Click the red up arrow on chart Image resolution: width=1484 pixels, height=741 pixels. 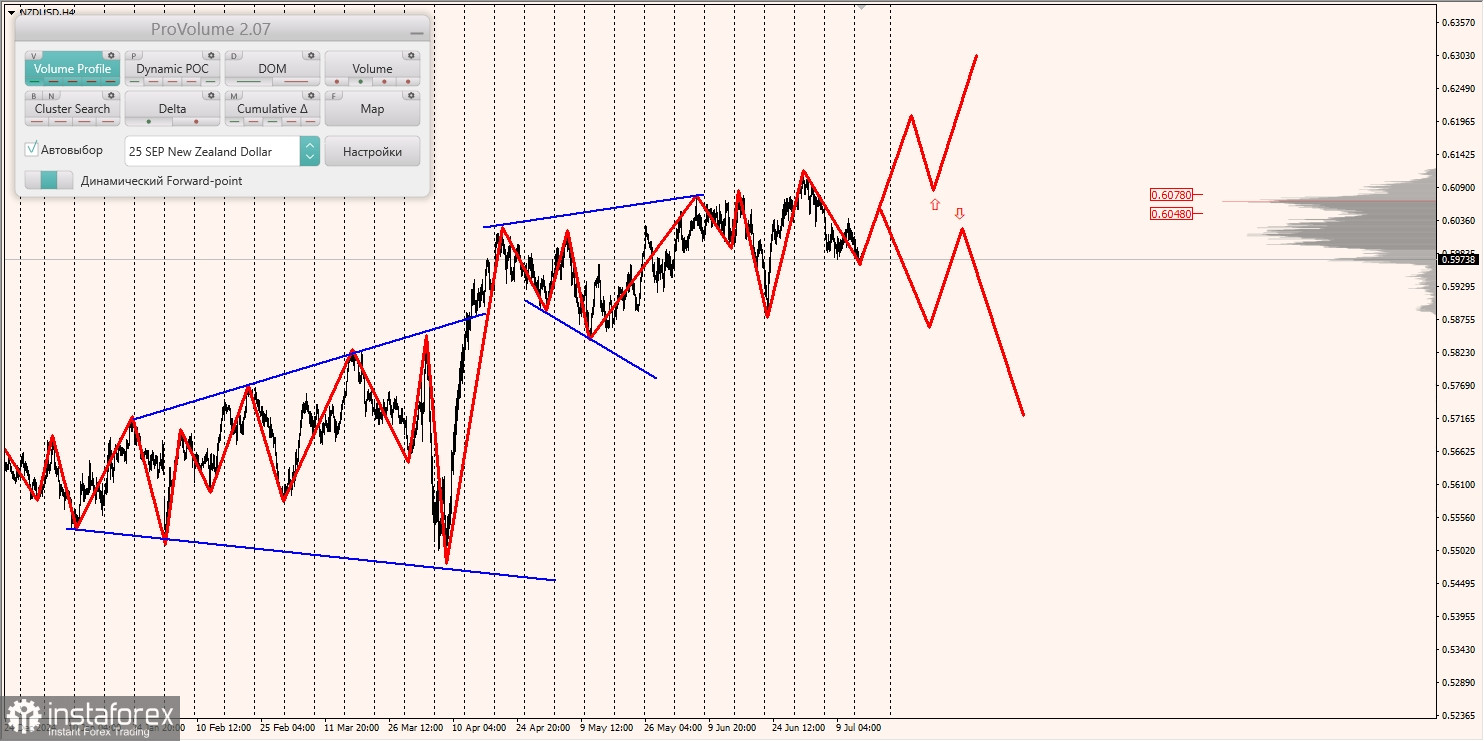935,204
